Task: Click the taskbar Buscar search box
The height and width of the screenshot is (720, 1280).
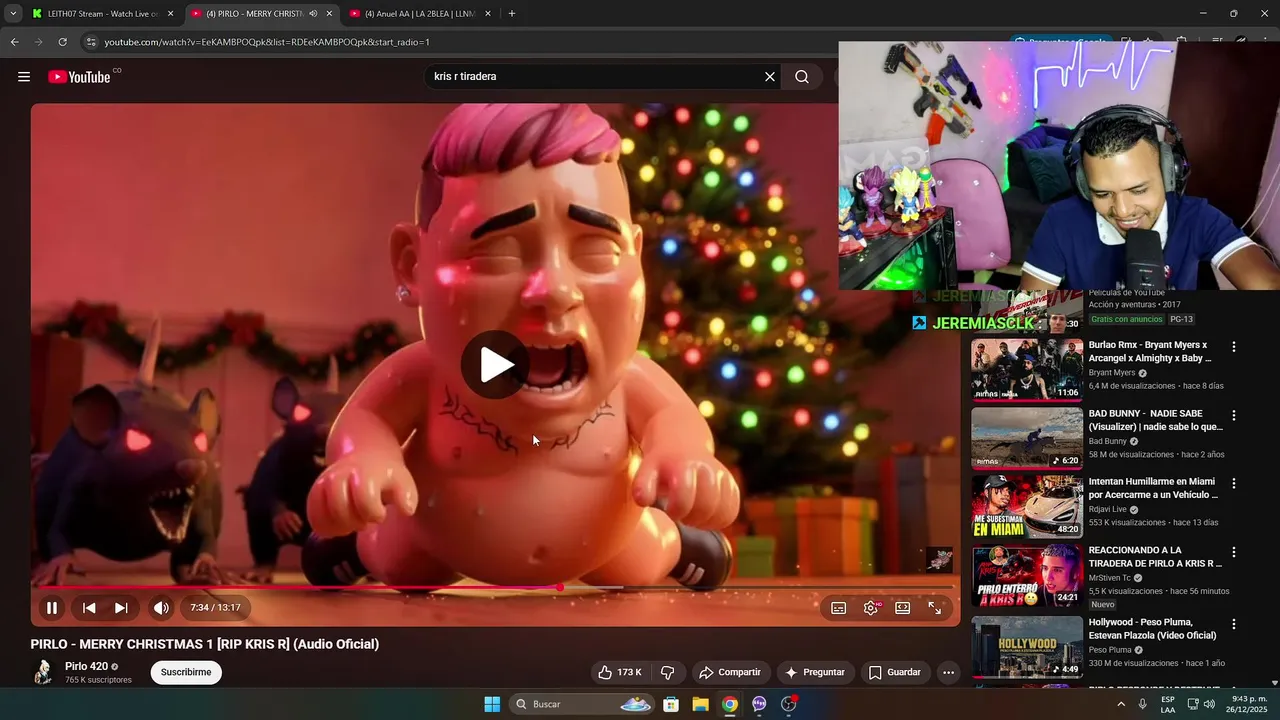Action: click(583, 704)
